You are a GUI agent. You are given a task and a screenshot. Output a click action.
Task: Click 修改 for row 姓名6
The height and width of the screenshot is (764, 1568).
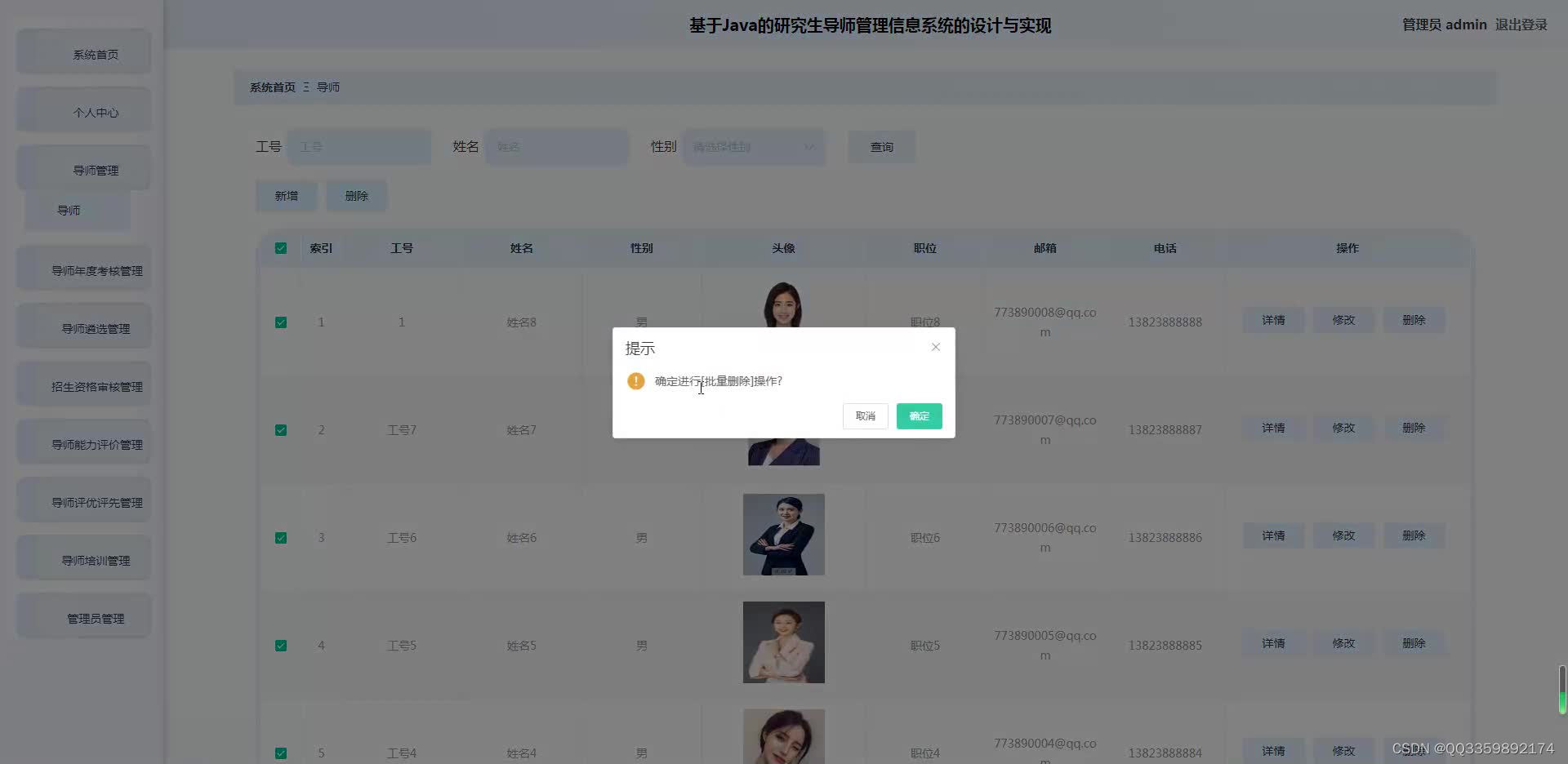[1343, 535]
